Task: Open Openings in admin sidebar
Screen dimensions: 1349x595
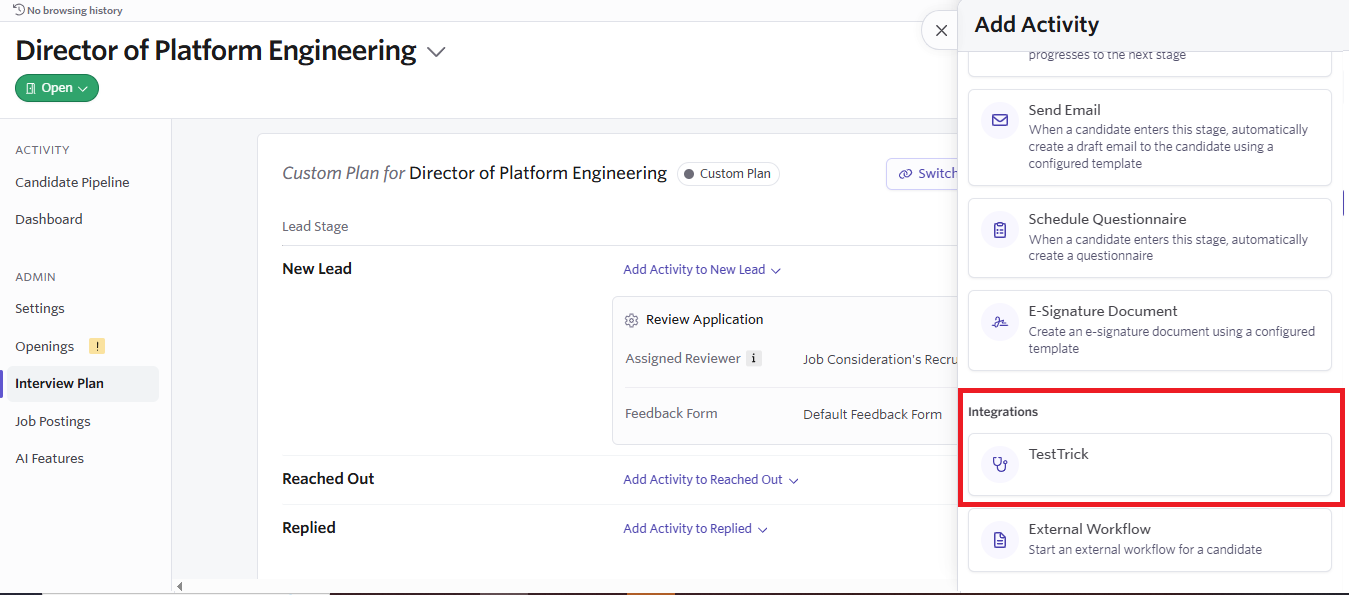Action: coord(45,346)
